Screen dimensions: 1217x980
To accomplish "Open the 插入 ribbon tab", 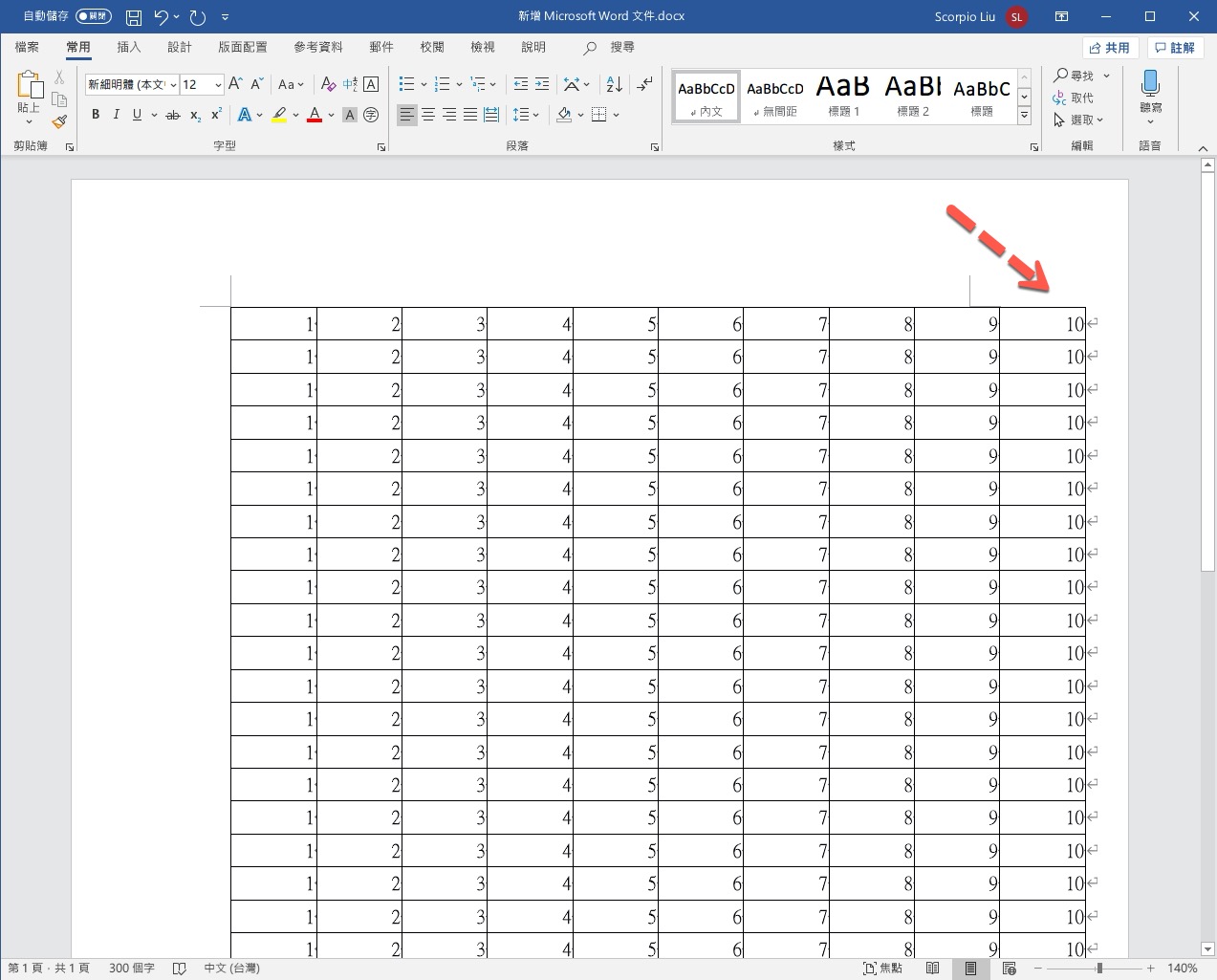I will click(x=128, y=47).
